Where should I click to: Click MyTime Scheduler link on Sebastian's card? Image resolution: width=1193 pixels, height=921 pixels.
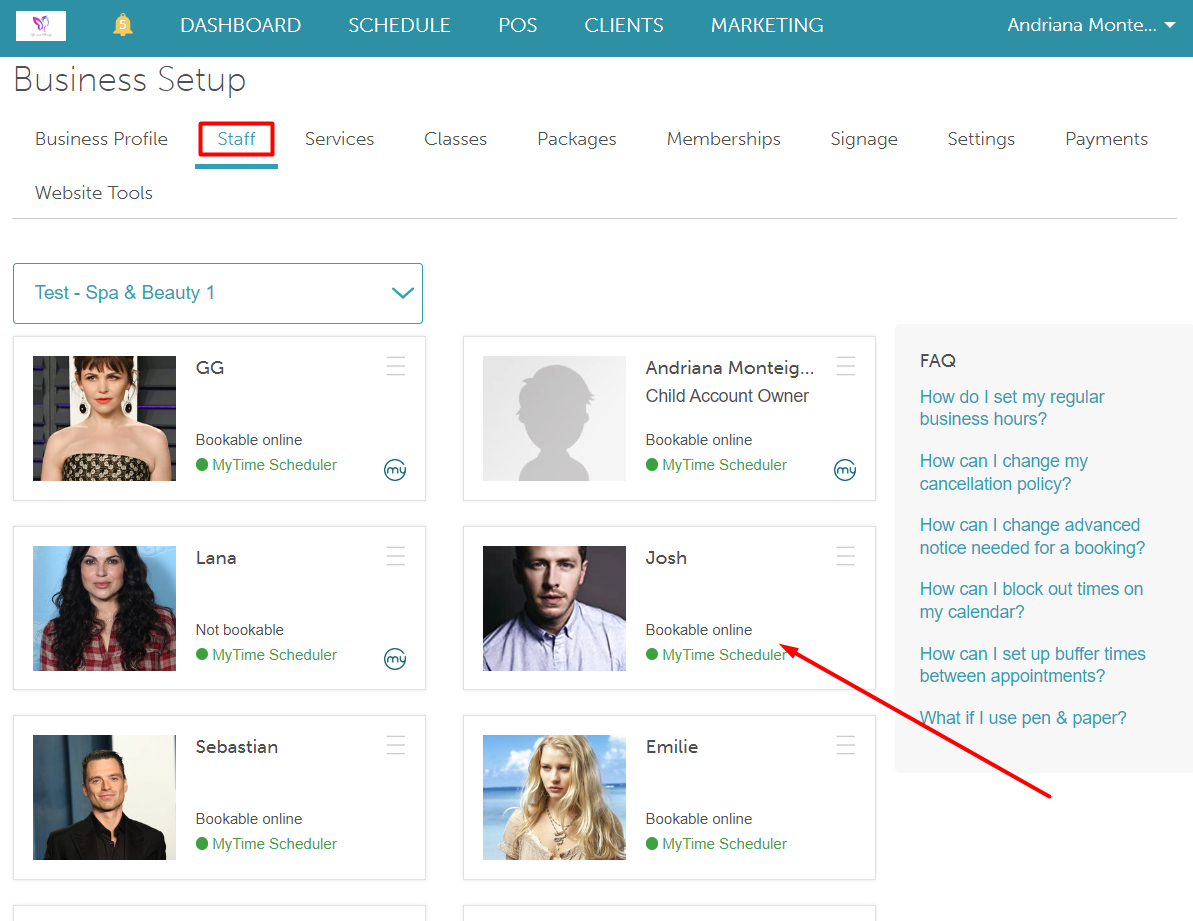[274, 843]
